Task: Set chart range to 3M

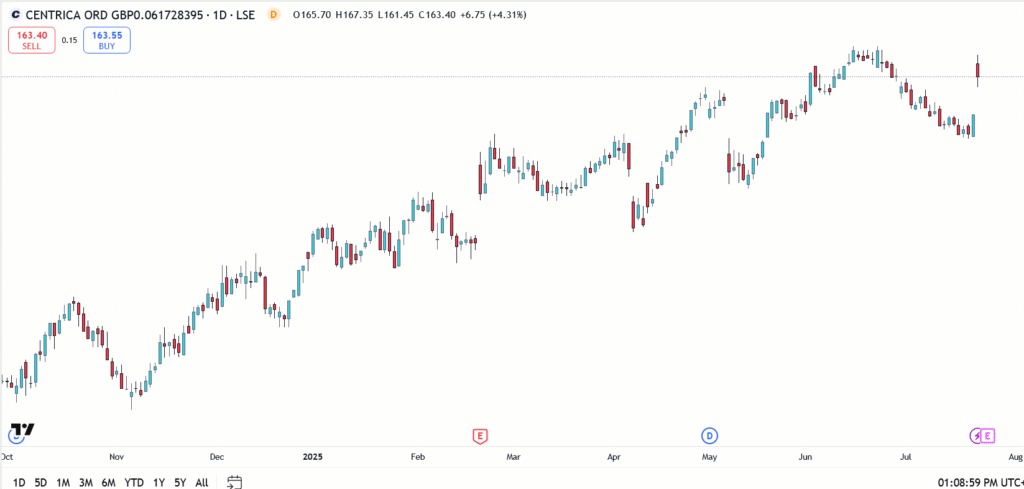Action: tap(86, 482)
